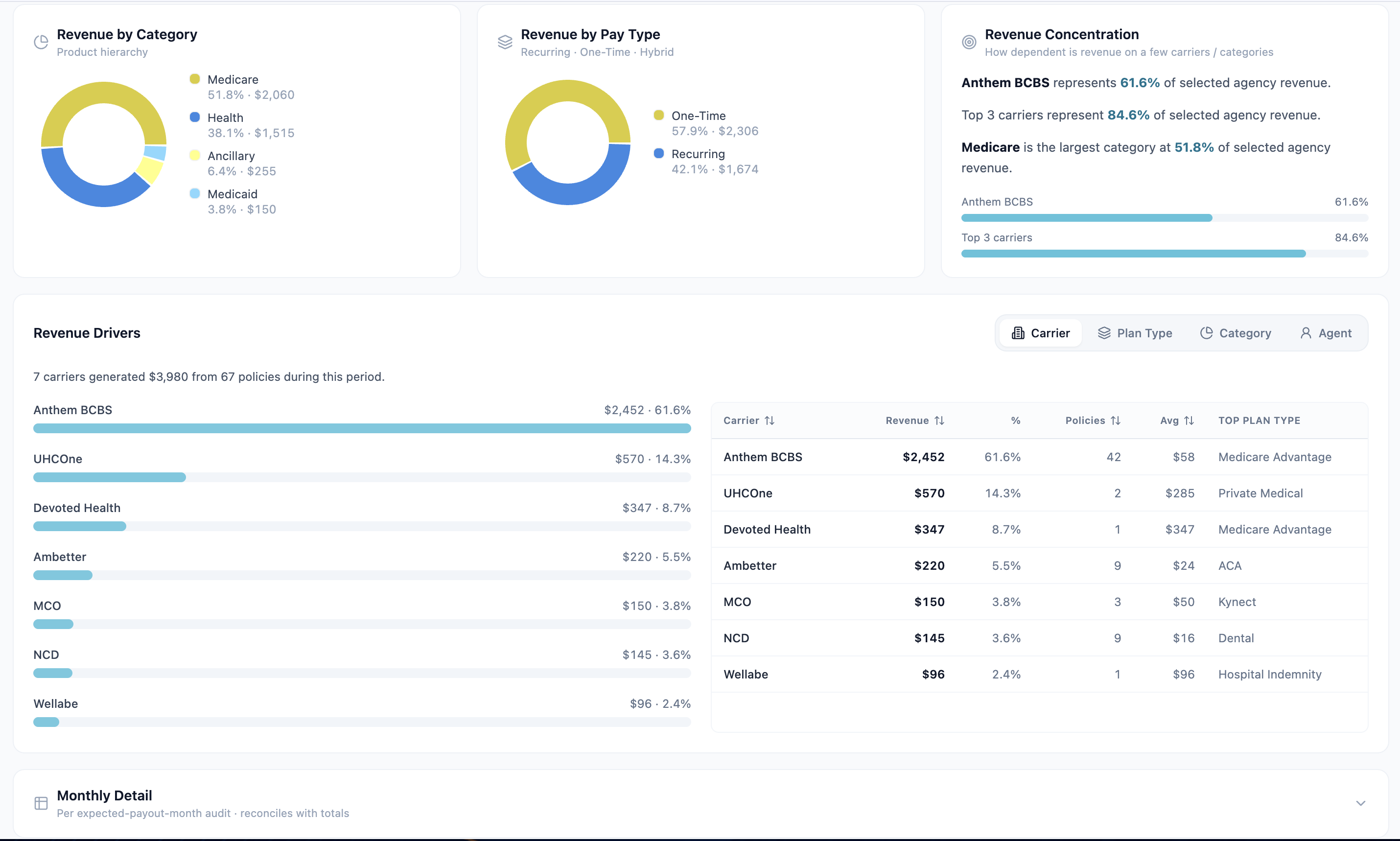Screen dimensions: 1400x841
Task: Select the UHCOne table row name
Action: pyautogui.click(x=748, y=493)
